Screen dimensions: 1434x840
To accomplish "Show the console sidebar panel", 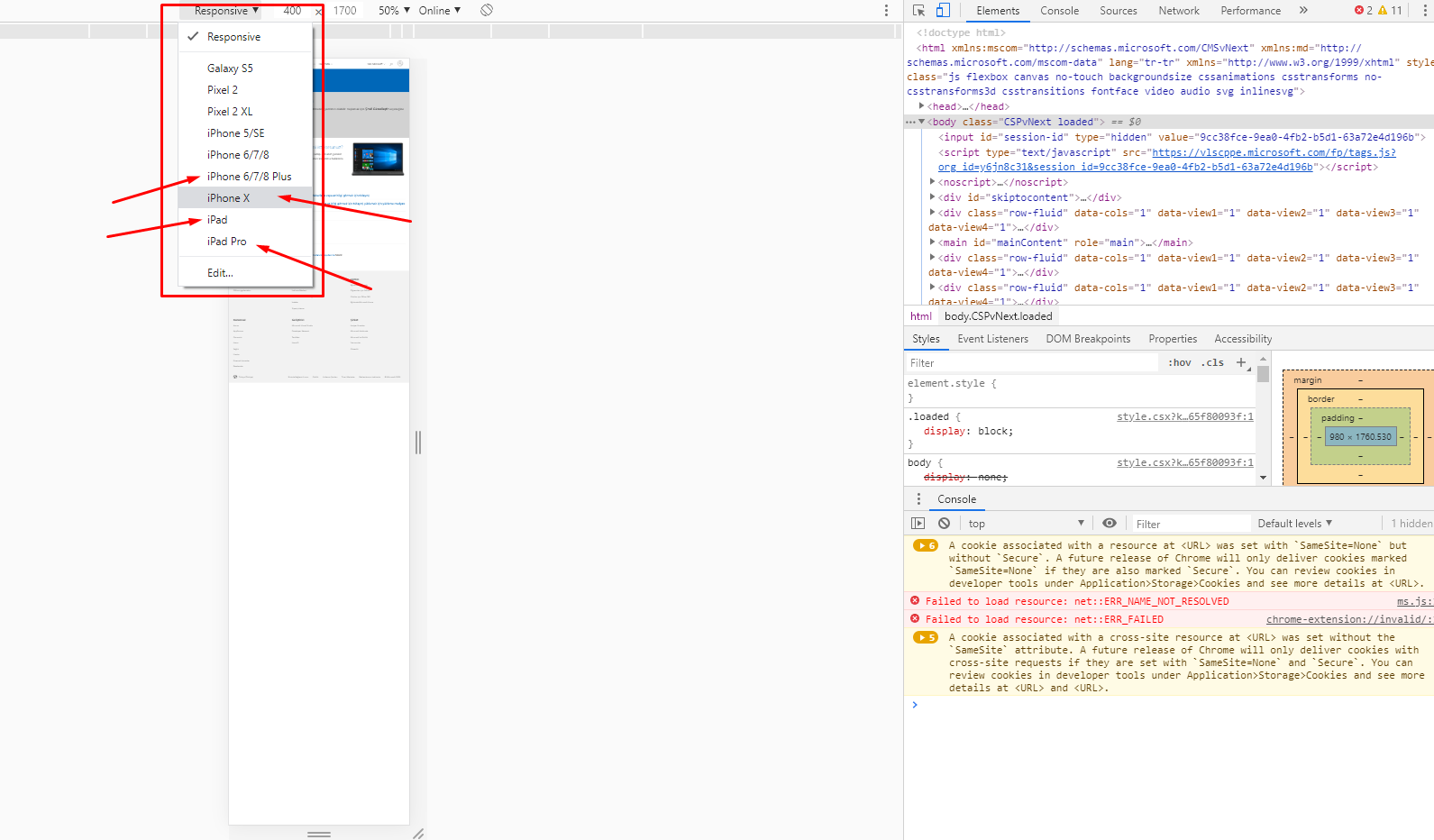I will 918,524.
